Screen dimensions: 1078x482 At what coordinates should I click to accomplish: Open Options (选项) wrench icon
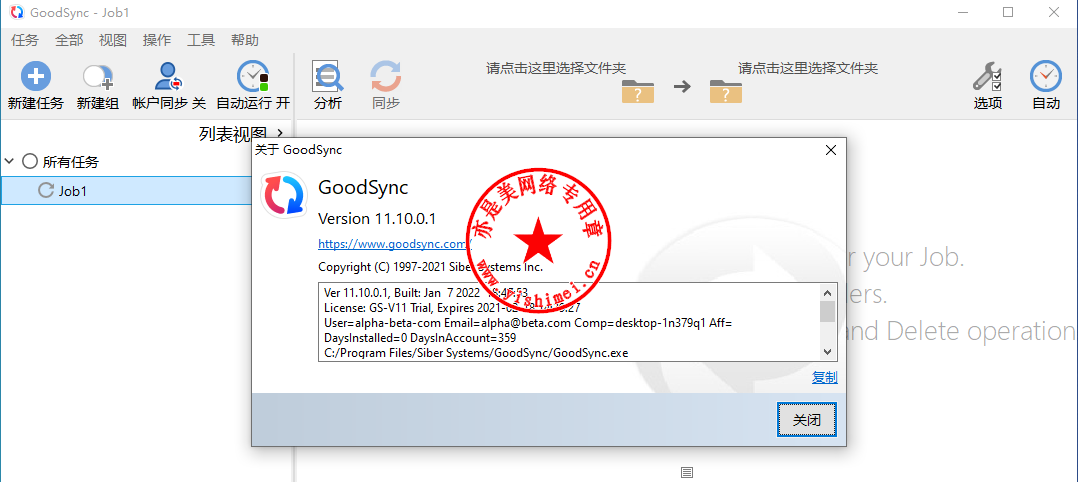pos(987,76)
